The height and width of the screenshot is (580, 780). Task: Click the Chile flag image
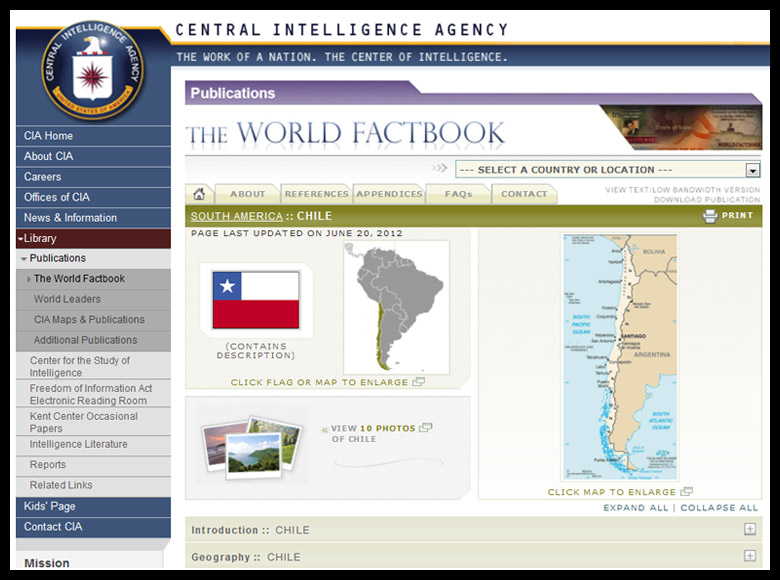(x=256, y=300)
